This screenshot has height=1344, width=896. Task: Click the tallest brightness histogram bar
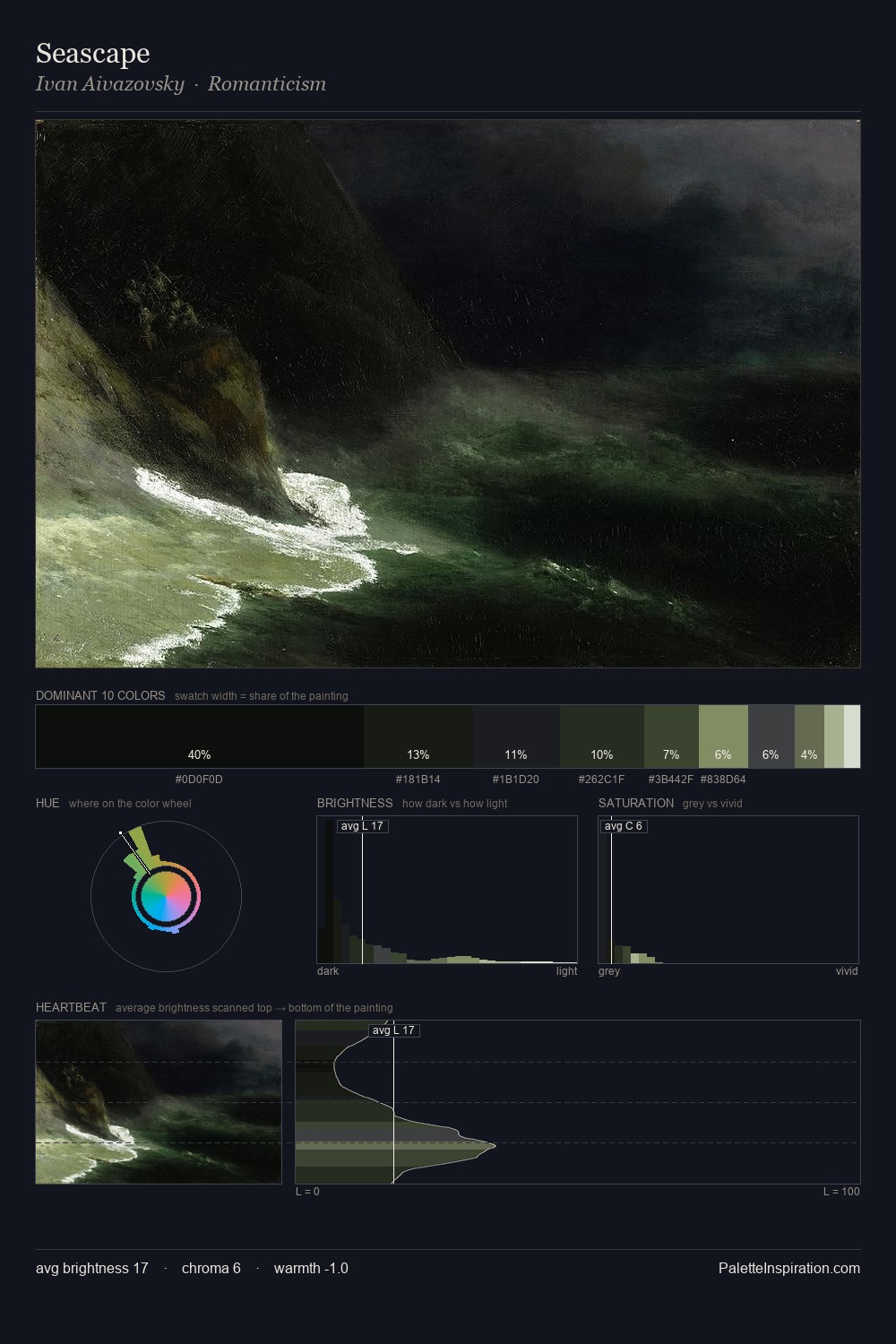click(x=329, y=890)
